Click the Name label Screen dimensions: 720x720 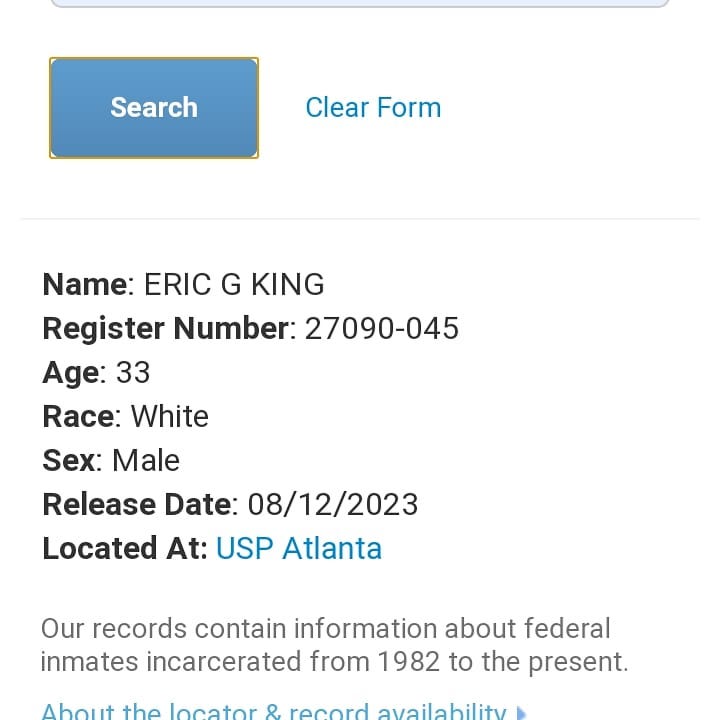pyautogui.click(x=84, y=284)
